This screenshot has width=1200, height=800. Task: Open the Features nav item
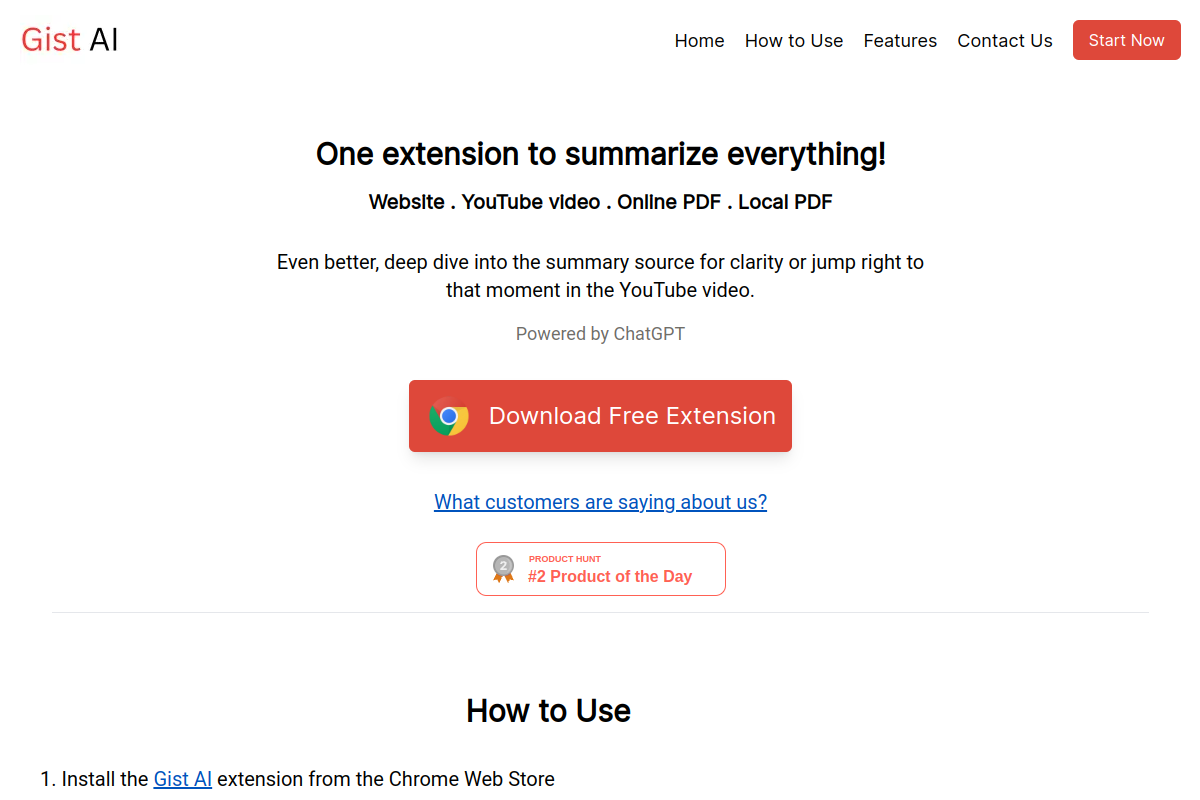[900, 41]
